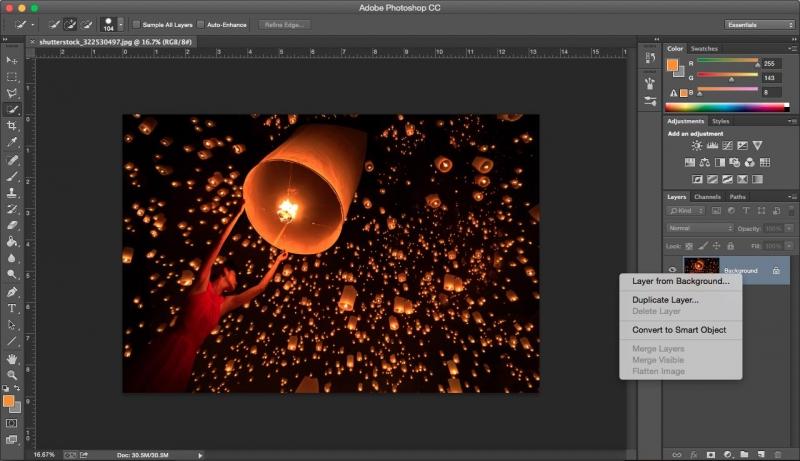Viewport: 800px width, 461px height.
Task: Switch to the Channels tab
Action: (707, 197)
